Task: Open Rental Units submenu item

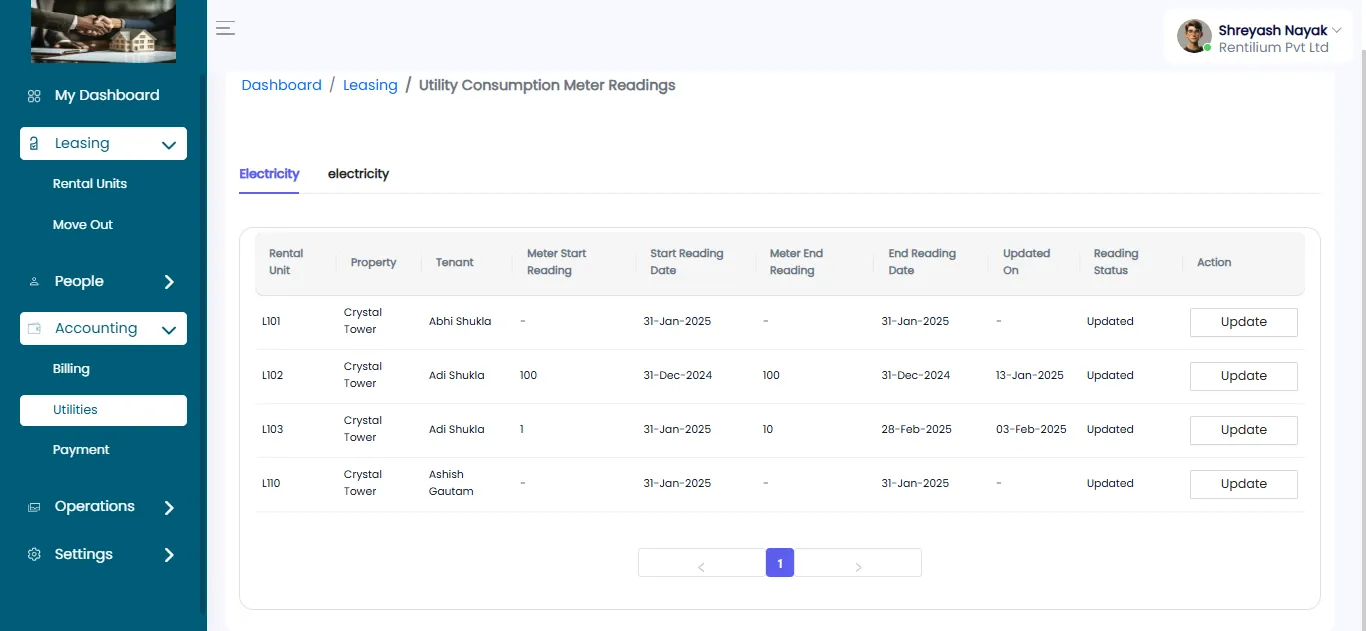Action: pyautogui.click(x=90, y=184)
